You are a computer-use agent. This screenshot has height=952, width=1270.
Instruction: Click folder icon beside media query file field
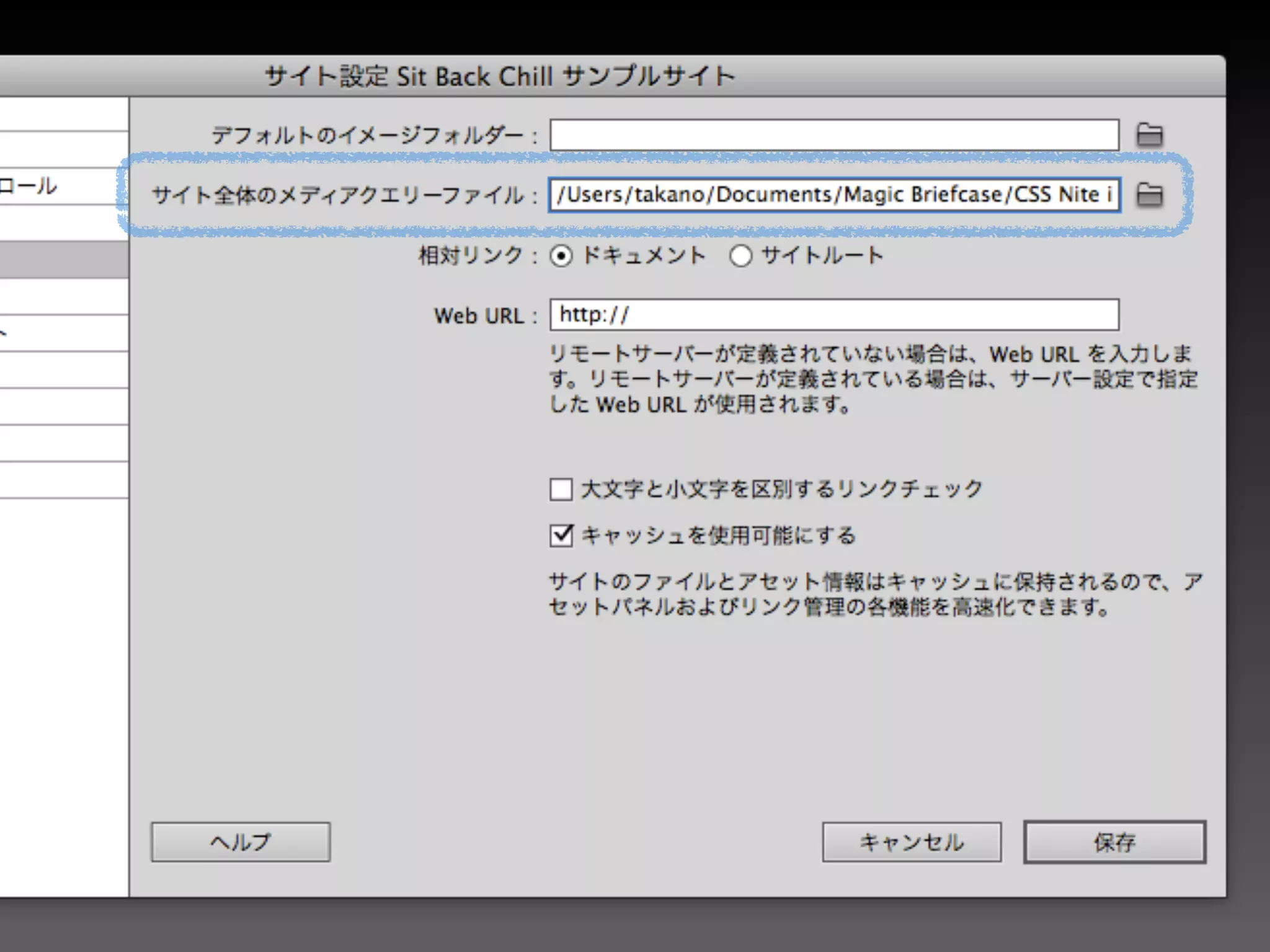point(1149,195)
